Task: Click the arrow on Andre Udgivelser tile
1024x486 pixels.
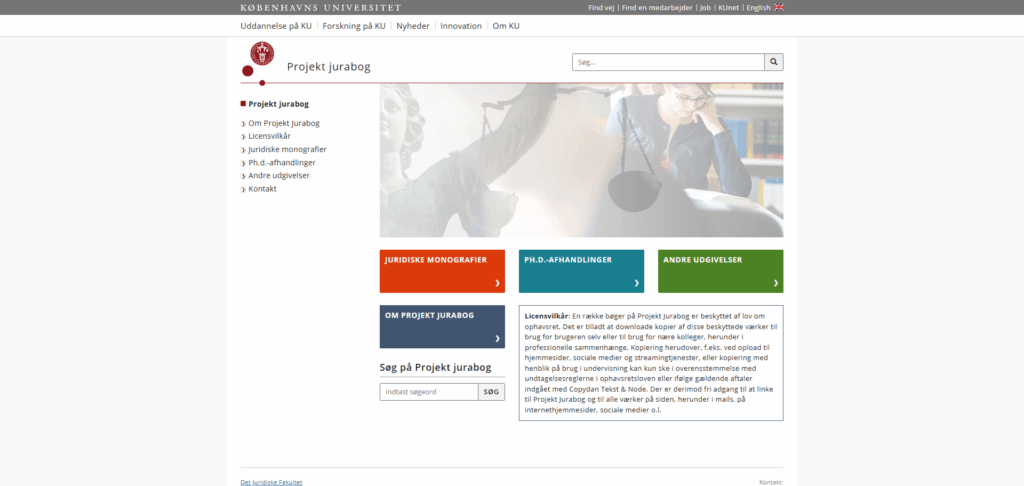Action: click(775, 283)
